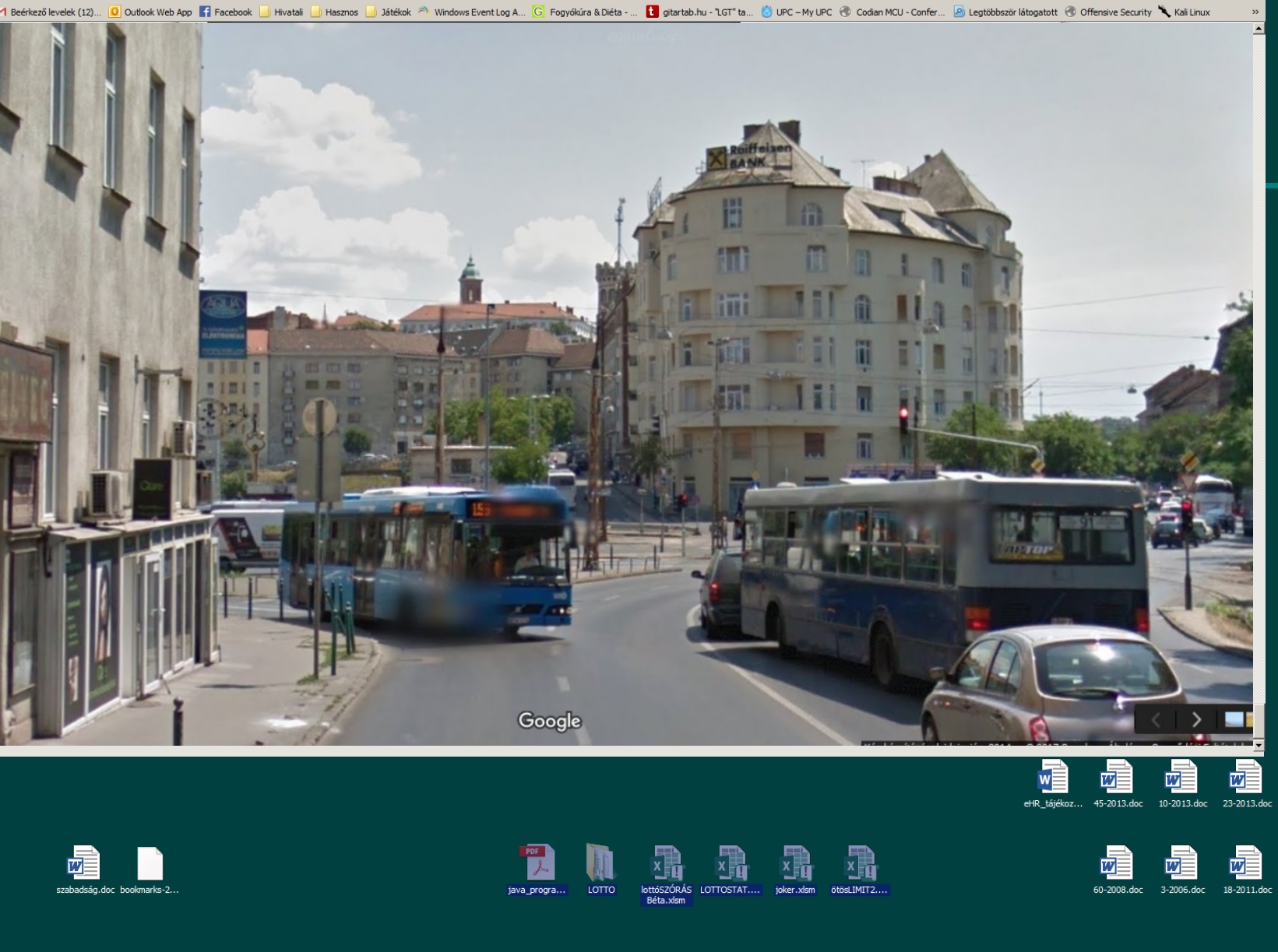
Task: Go to next Street View photo arrow
Action: pos(1196,720)
